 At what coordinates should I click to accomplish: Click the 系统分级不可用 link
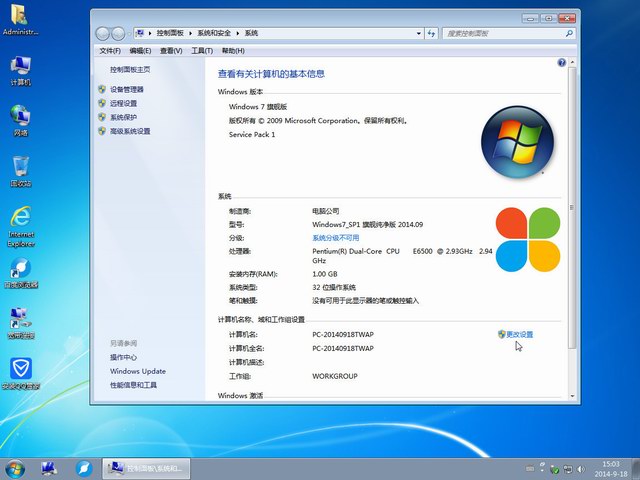[x=336, y=238]
